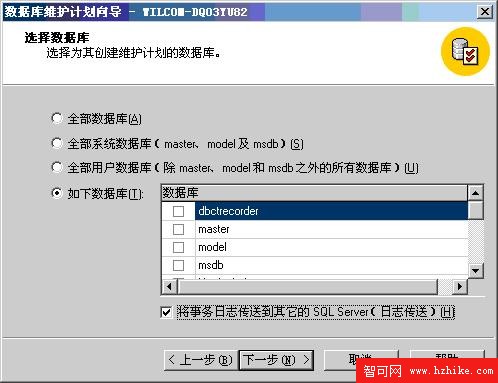This screenshot has width=498, height=383.
Task: Select the msdb row text
Action: pyautogui.click(x=211, y=265)
